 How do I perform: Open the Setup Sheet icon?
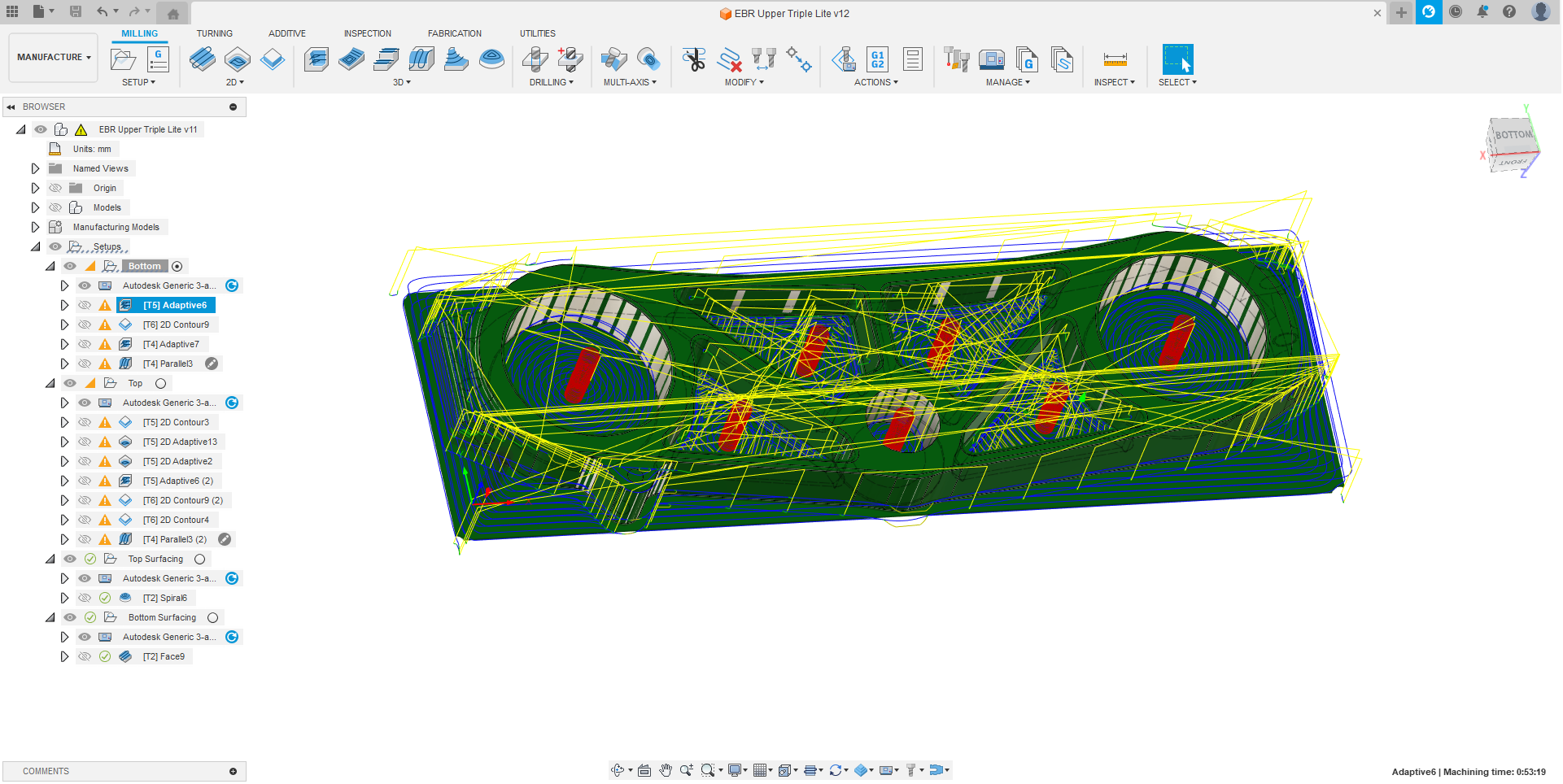913,59
